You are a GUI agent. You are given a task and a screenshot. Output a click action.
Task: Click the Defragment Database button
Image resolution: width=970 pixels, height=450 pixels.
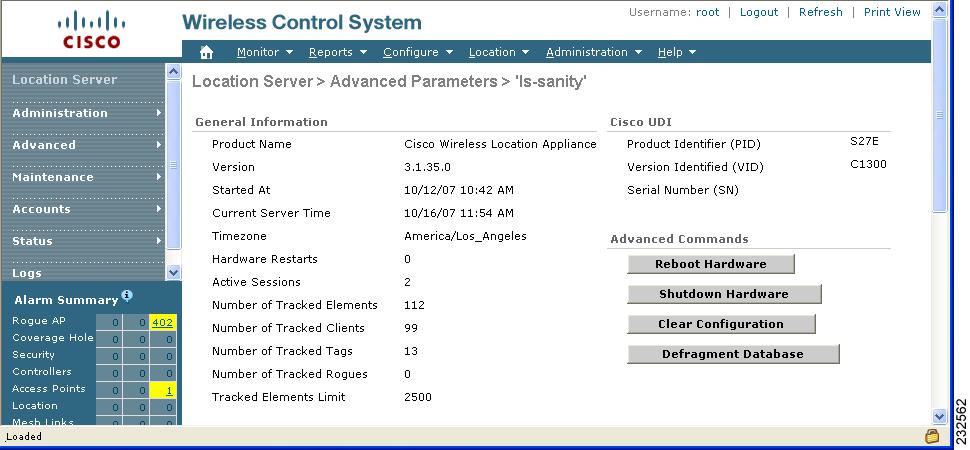pyautogui.click(x=733, y=354)
